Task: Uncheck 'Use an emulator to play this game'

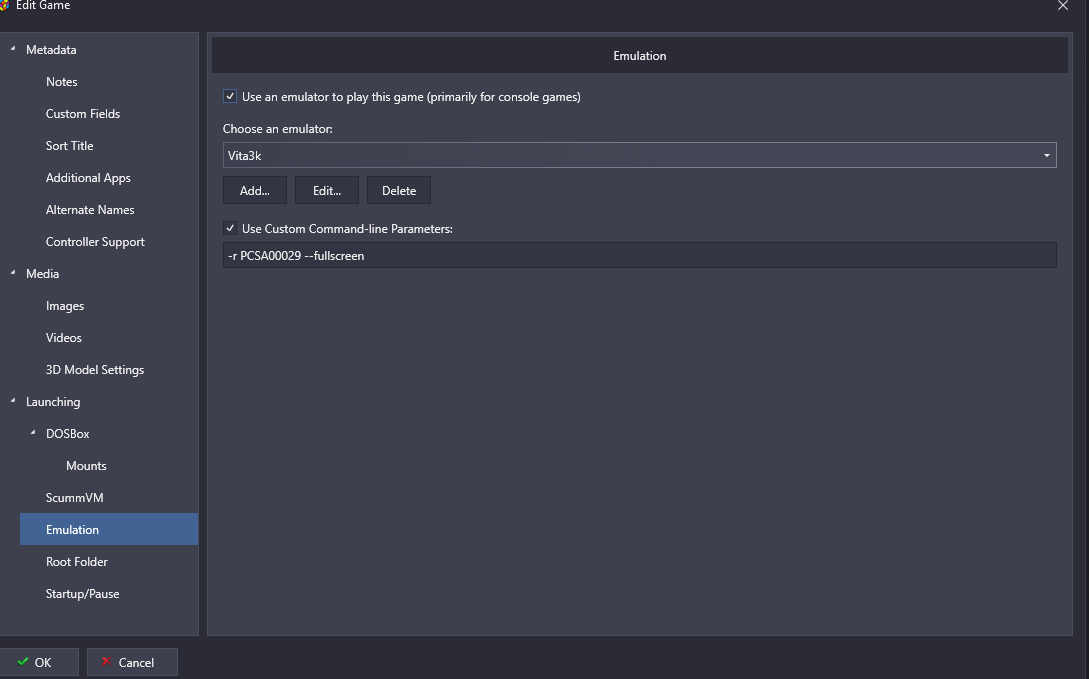Action: tap(230, 97)
